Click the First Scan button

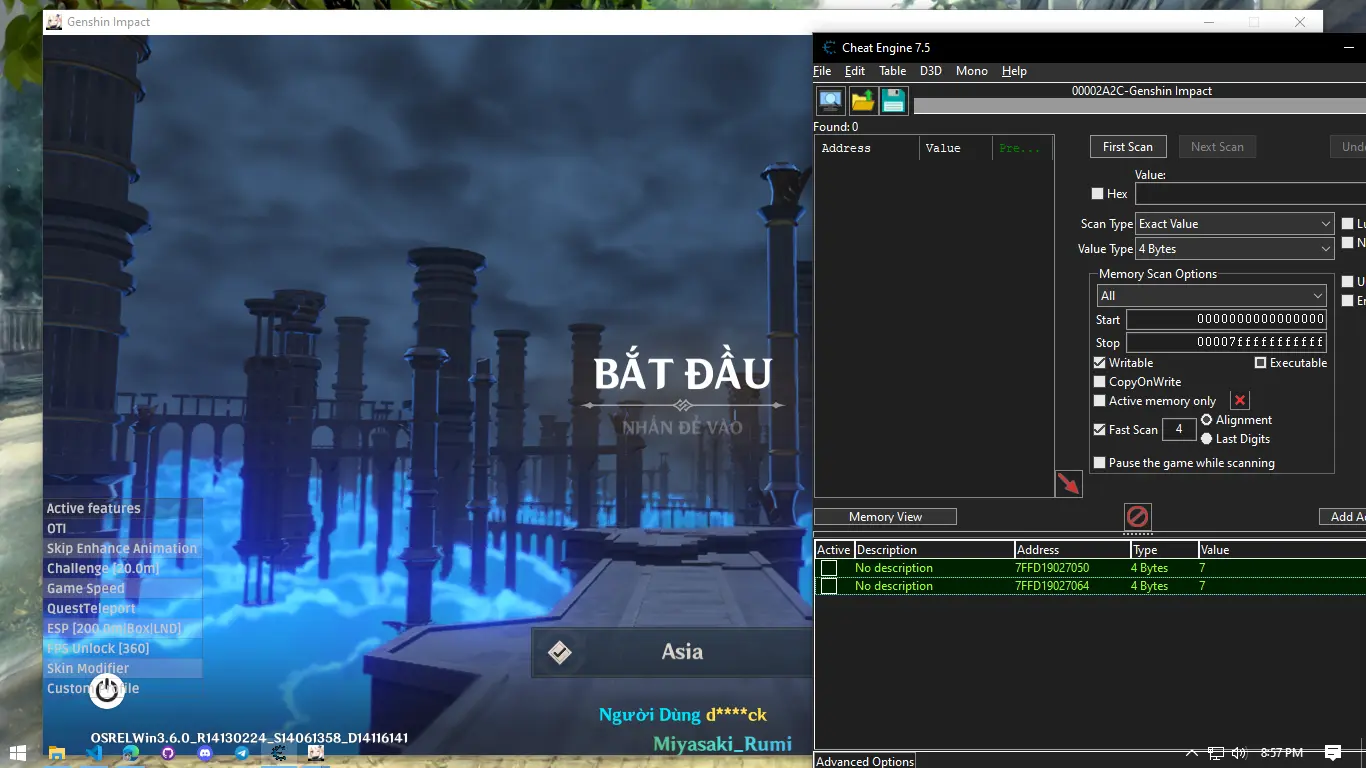pyautogui.click(x=1128, y=147)
